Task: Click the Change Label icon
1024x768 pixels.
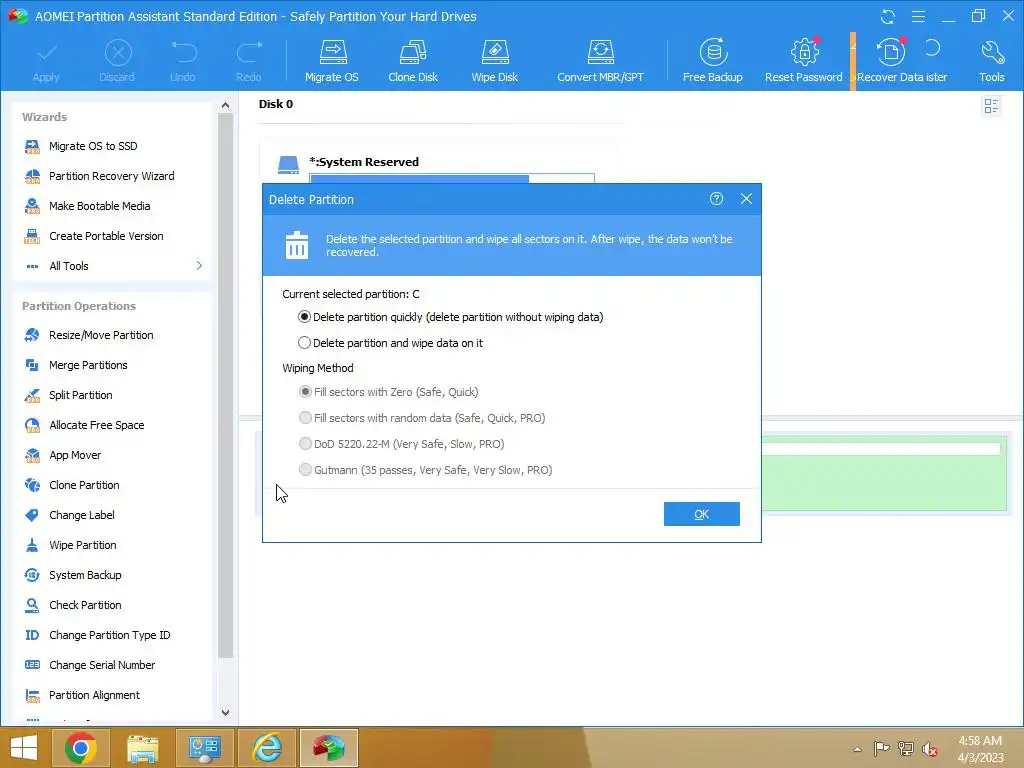Action: (x=32, y=515)
